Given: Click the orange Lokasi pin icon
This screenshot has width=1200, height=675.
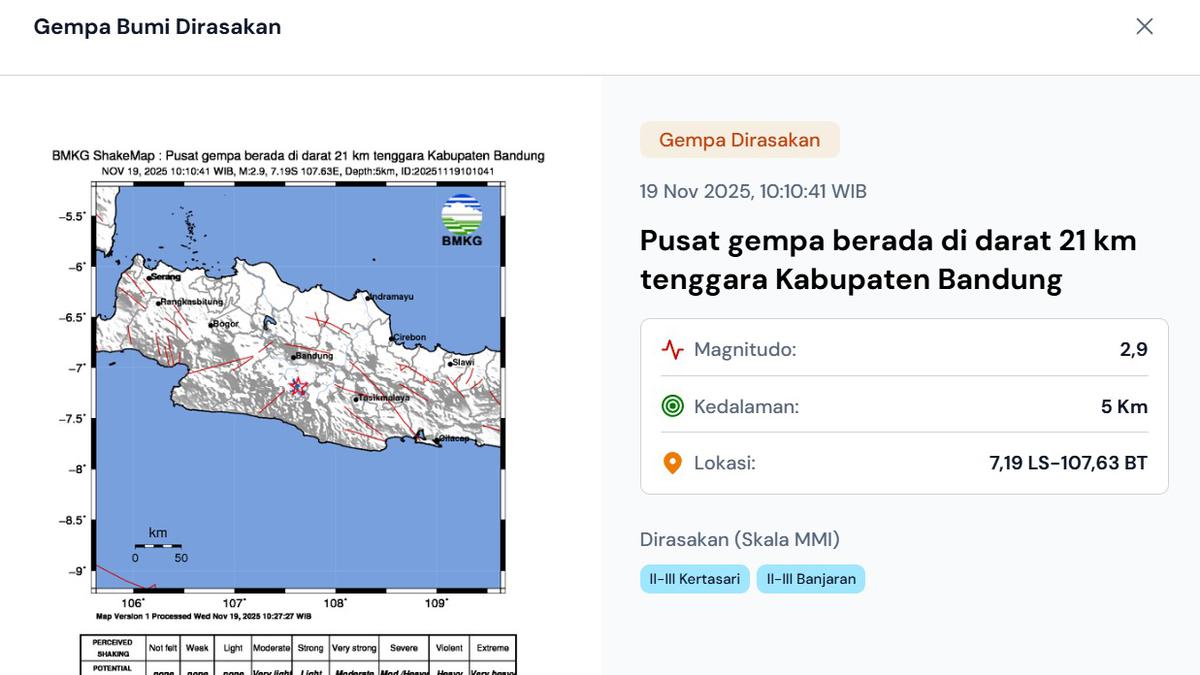Looking at the screenshot, I should (671, 462).
